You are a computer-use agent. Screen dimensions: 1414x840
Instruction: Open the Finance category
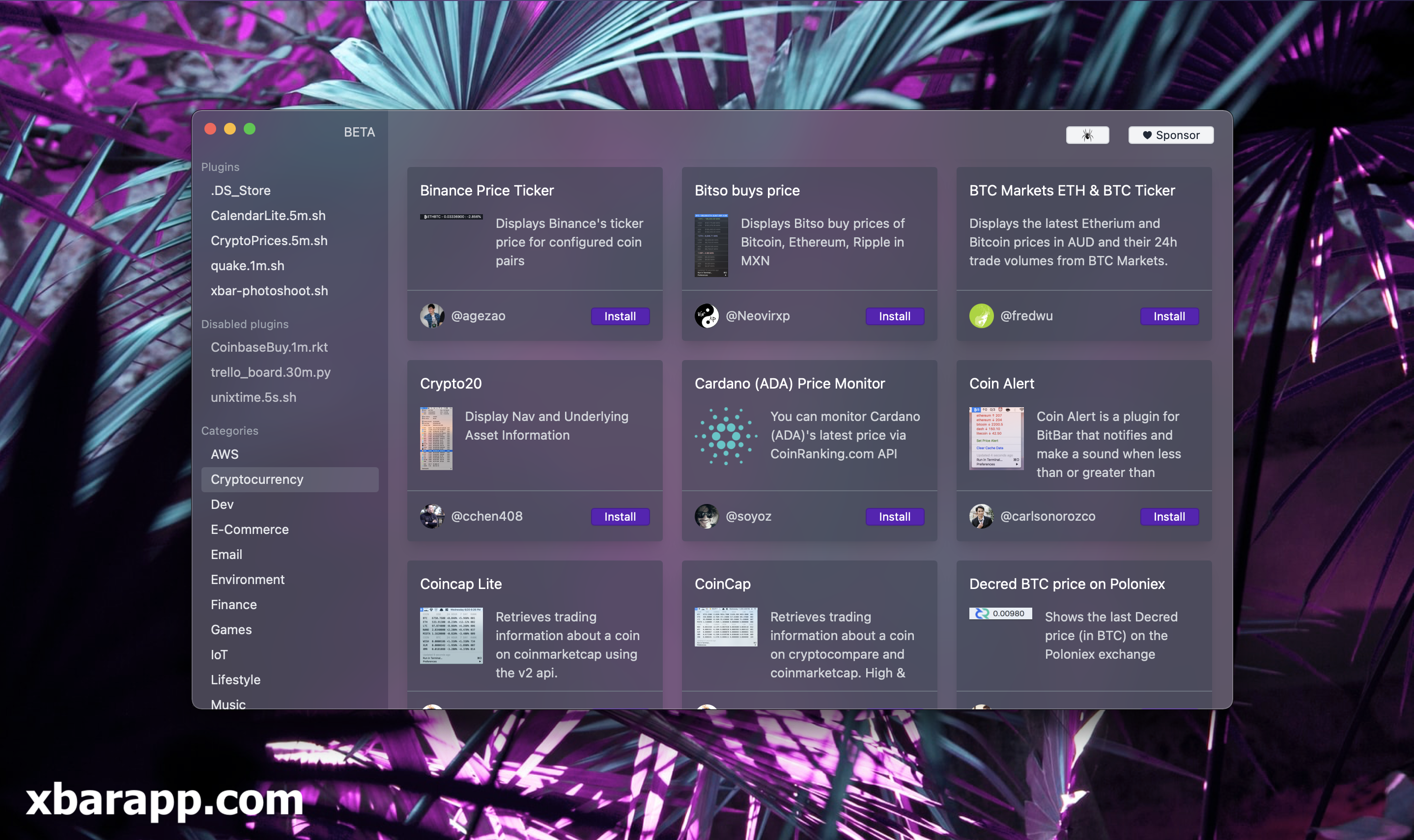pyautogui.click(x=290, y=605)
